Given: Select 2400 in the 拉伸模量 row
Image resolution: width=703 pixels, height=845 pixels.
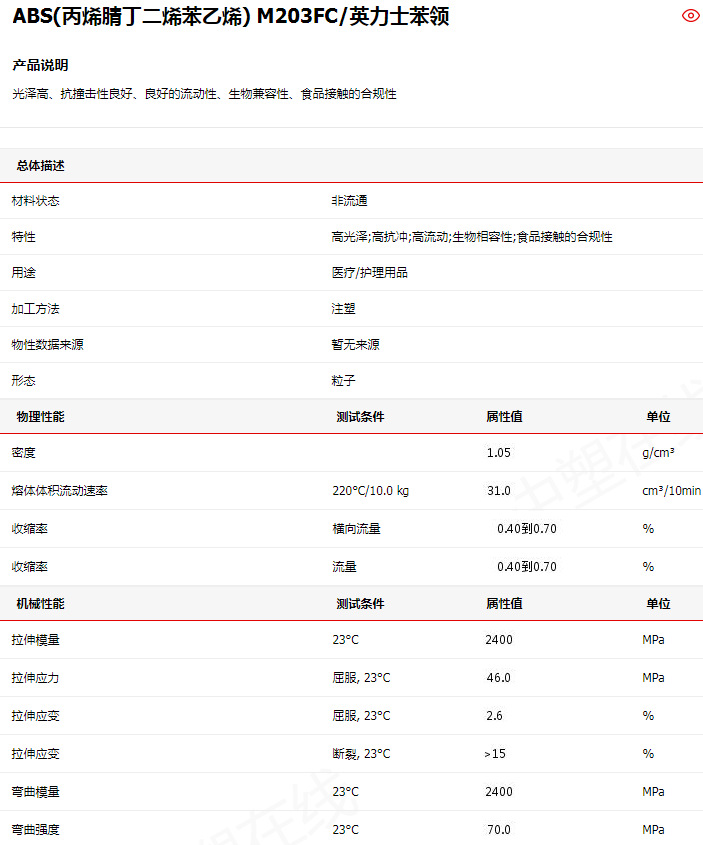Looking at the screenshot, I should (499, 640).
